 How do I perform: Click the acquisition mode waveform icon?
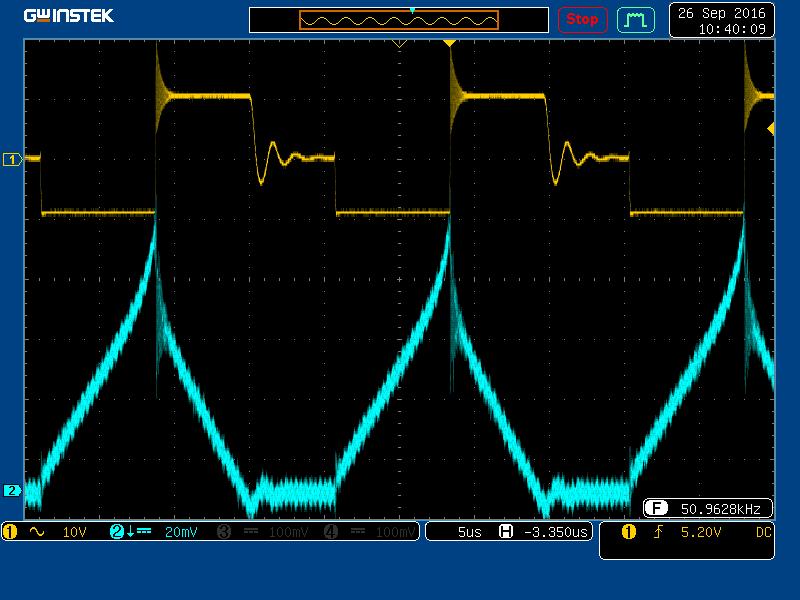[x=635, y=19]
